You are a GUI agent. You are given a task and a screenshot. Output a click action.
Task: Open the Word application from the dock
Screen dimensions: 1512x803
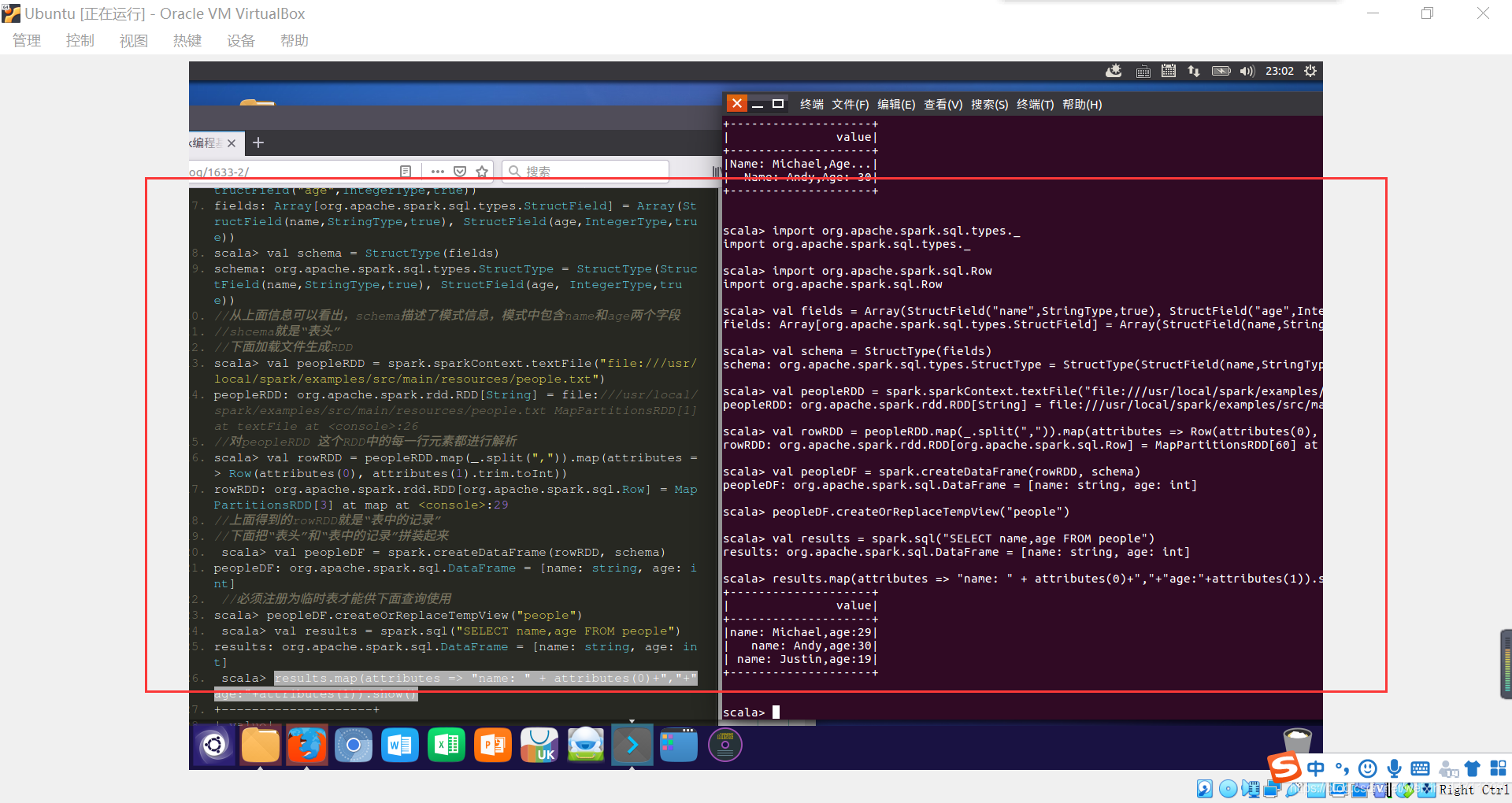(399, 745)
